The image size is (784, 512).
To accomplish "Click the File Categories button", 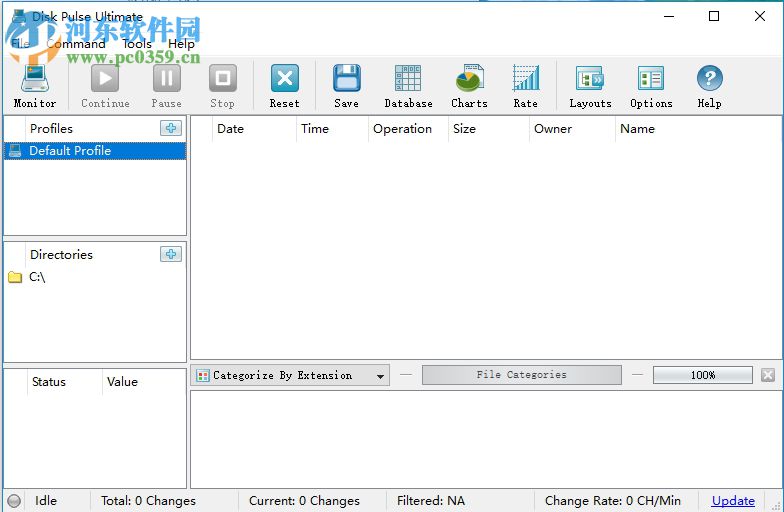I will (x=522, y=374).
